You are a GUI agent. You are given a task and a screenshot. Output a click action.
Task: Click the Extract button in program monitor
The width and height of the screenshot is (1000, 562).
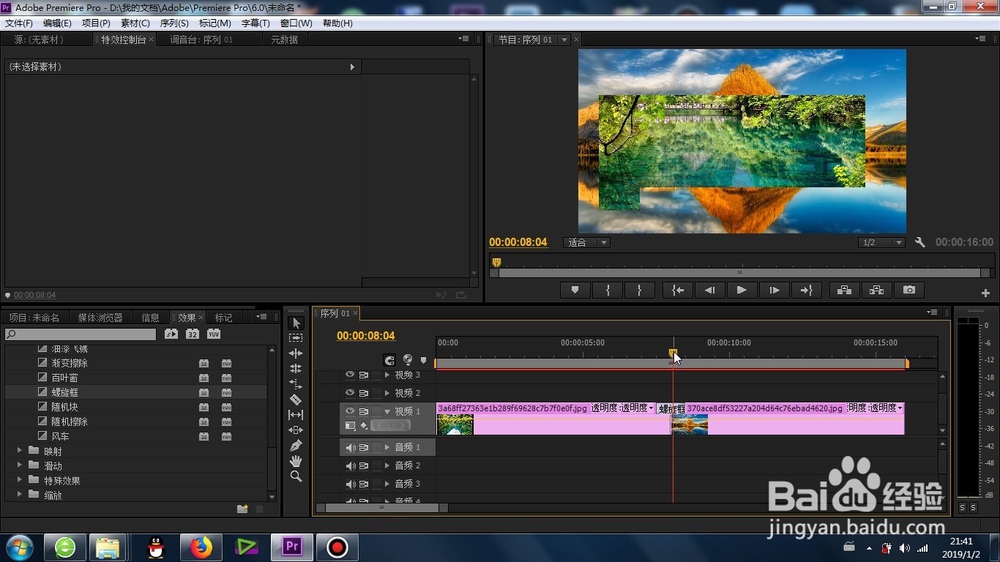876,290
